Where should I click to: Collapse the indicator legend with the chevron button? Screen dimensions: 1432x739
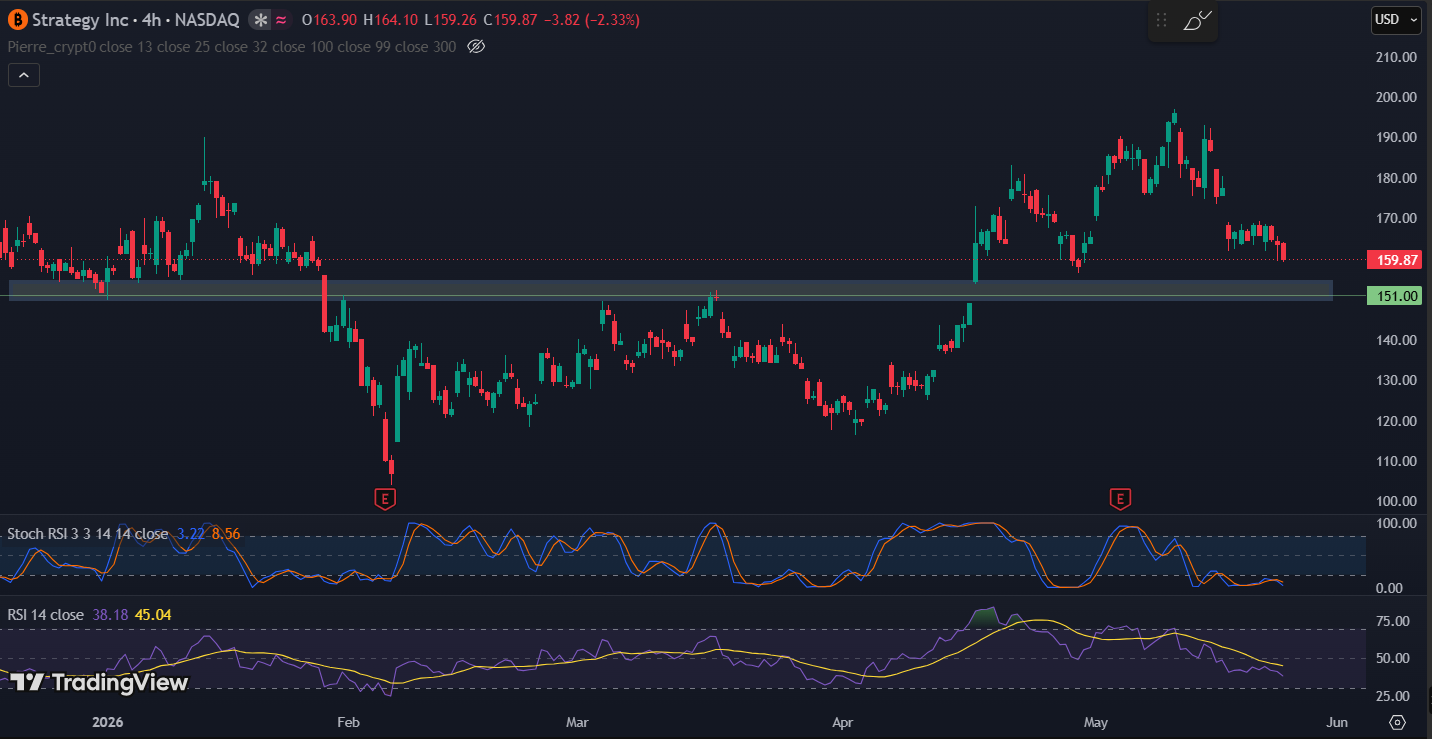click(24, 75)
